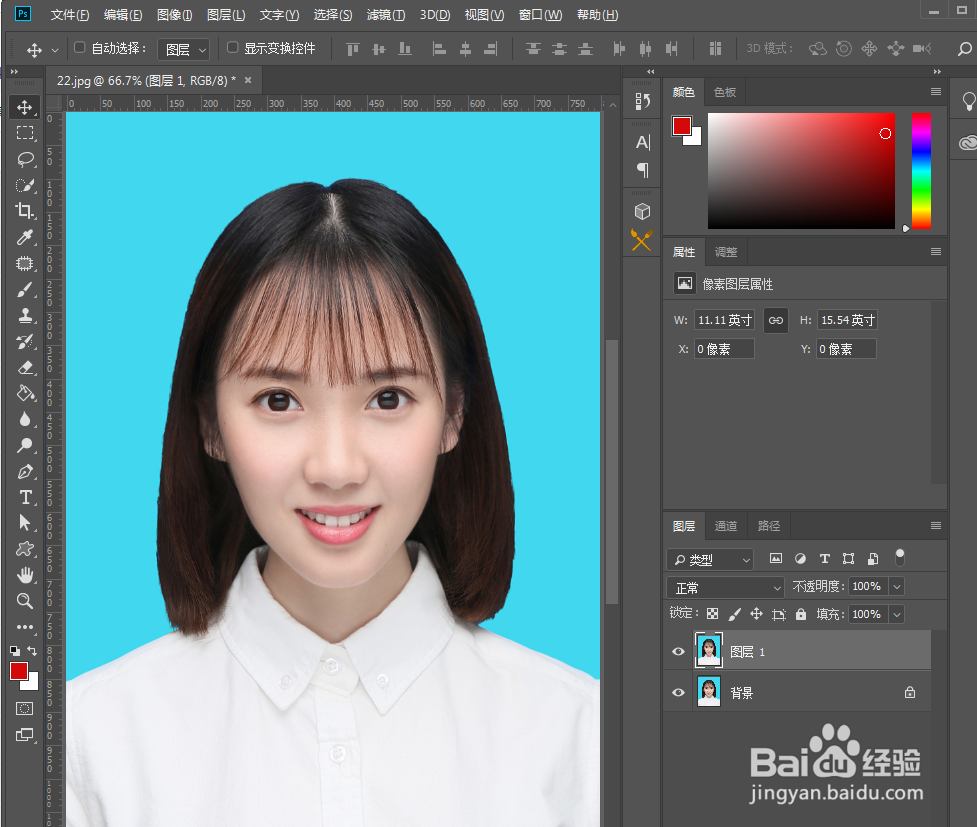
Task: Open the 类型 layer filter dropdown
Action: (710, 560)
